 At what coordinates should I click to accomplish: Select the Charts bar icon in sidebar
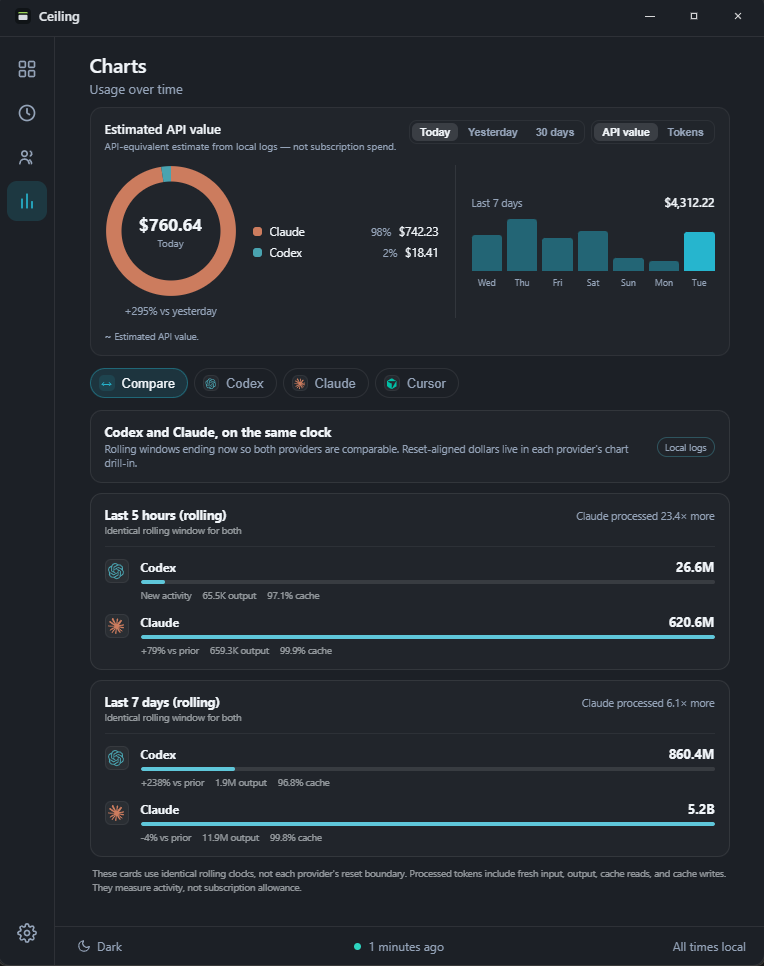pos(26,201)
